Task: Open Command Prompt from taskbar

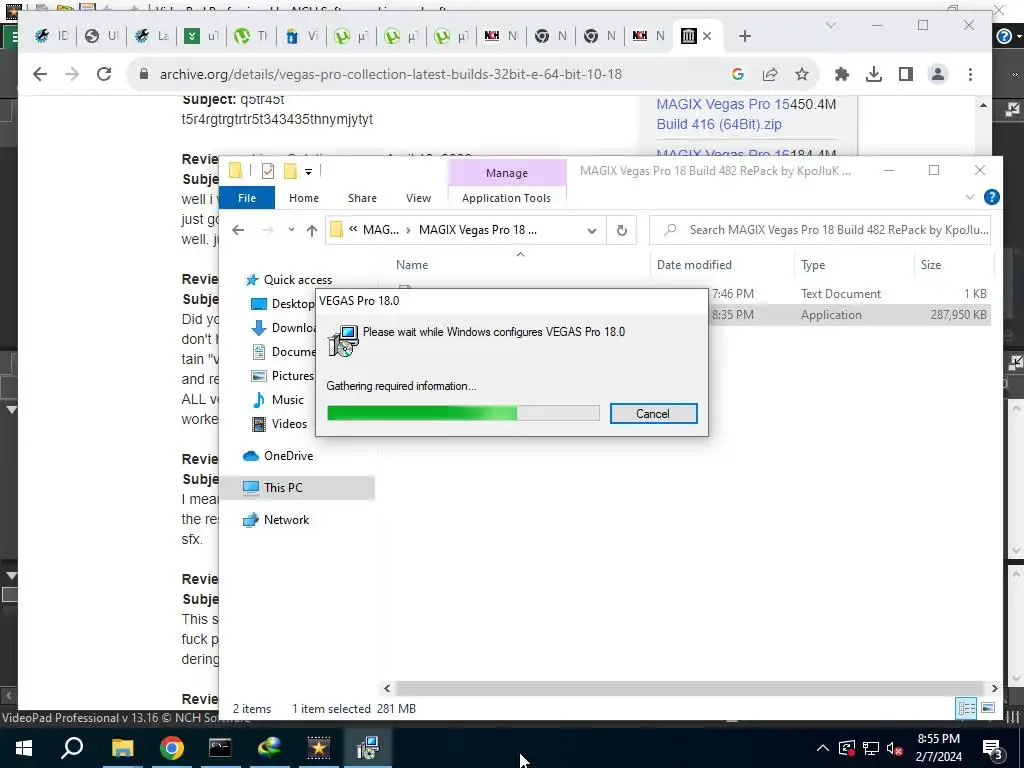Action: (219, 748)
